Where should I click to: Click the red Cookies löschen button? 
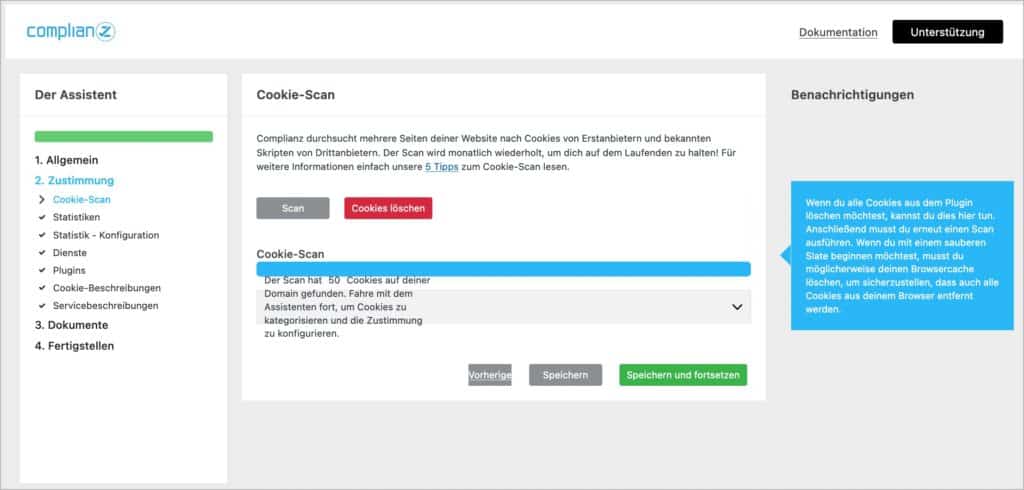(x=388, y=208)
